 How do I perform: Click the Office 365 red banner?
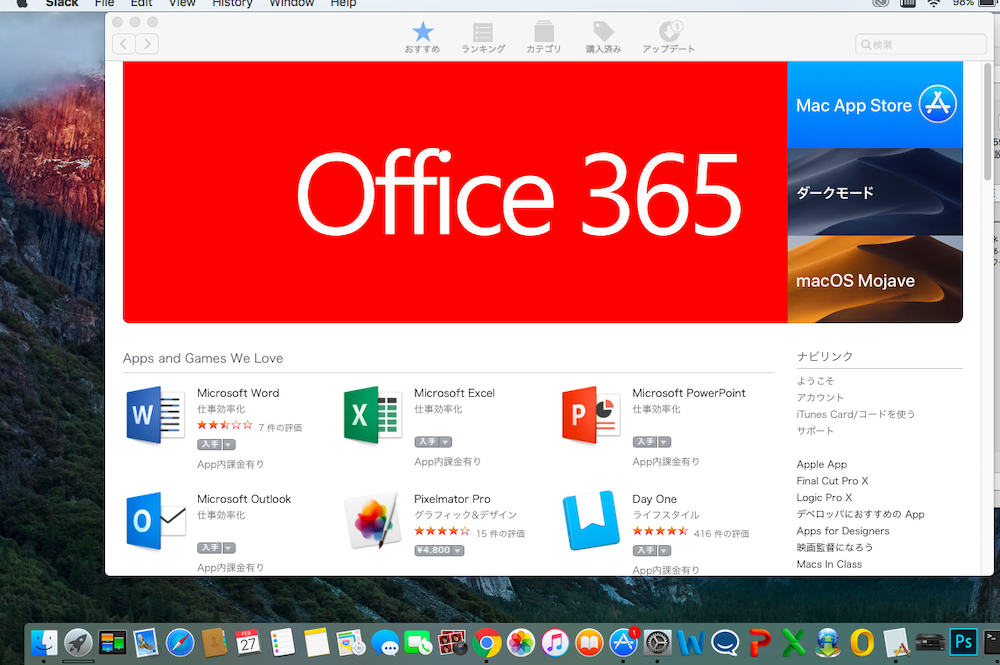click(x=455, y=192)
